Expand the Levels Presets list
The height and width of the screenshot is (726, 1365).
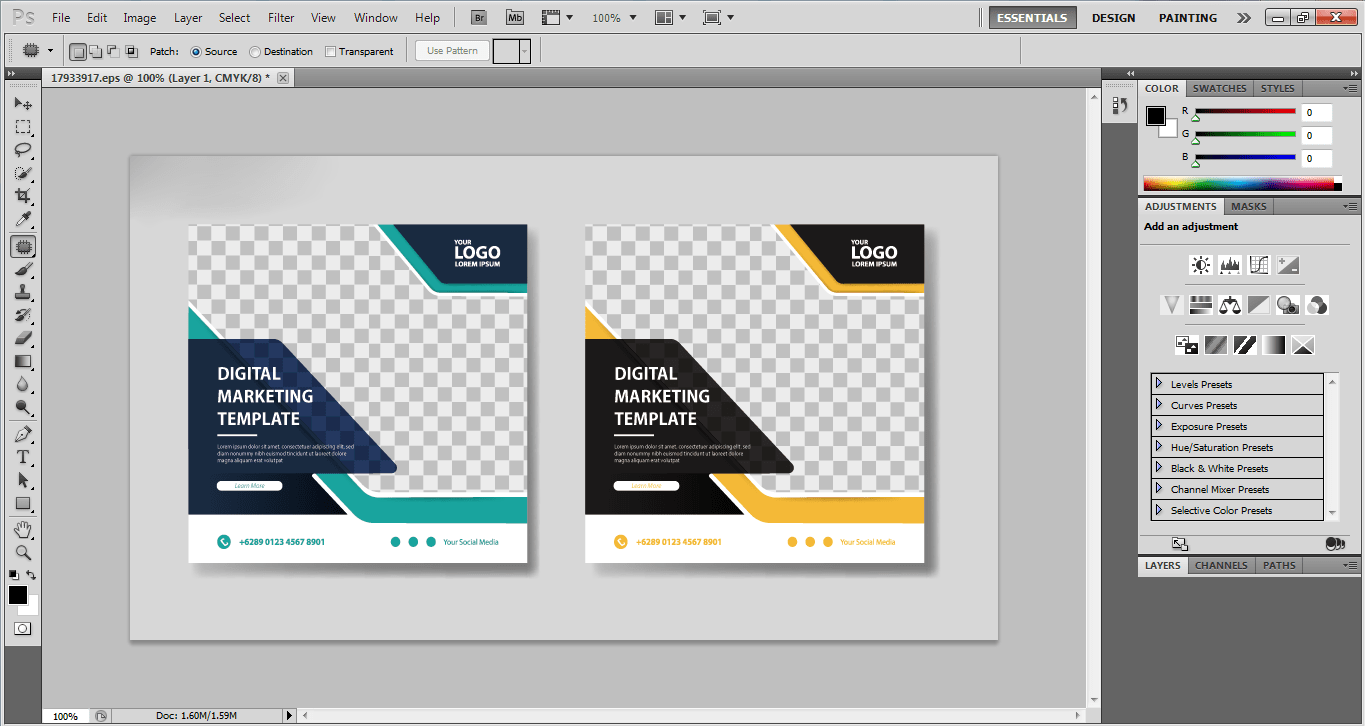tap(1159, 384)
